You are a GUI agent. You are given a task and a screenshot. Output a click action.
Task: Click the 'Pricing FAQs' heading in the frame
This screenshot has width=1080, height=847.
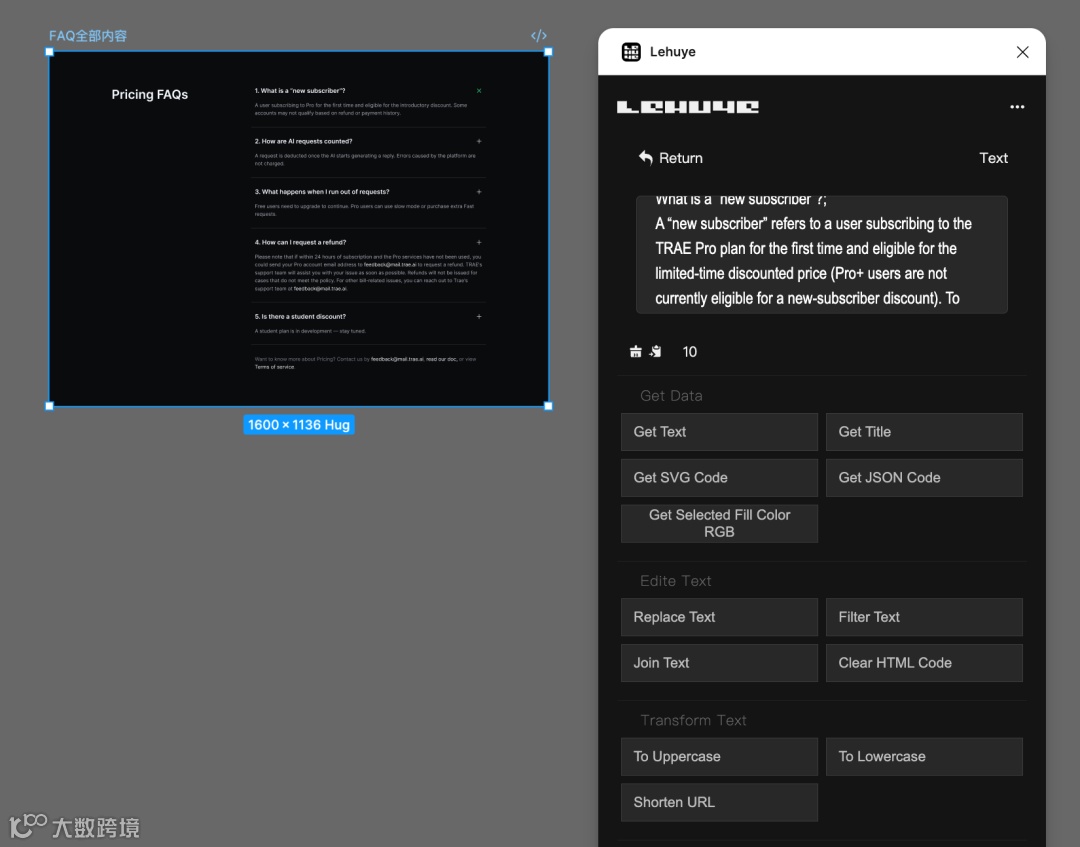point(149,94)
